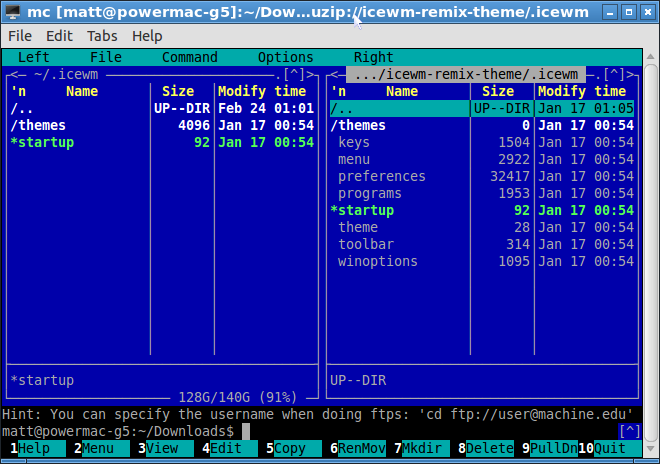Open right panel history list [^]
Image resolution: width=660 pixels, height=464 pixels.
(614, 75)
